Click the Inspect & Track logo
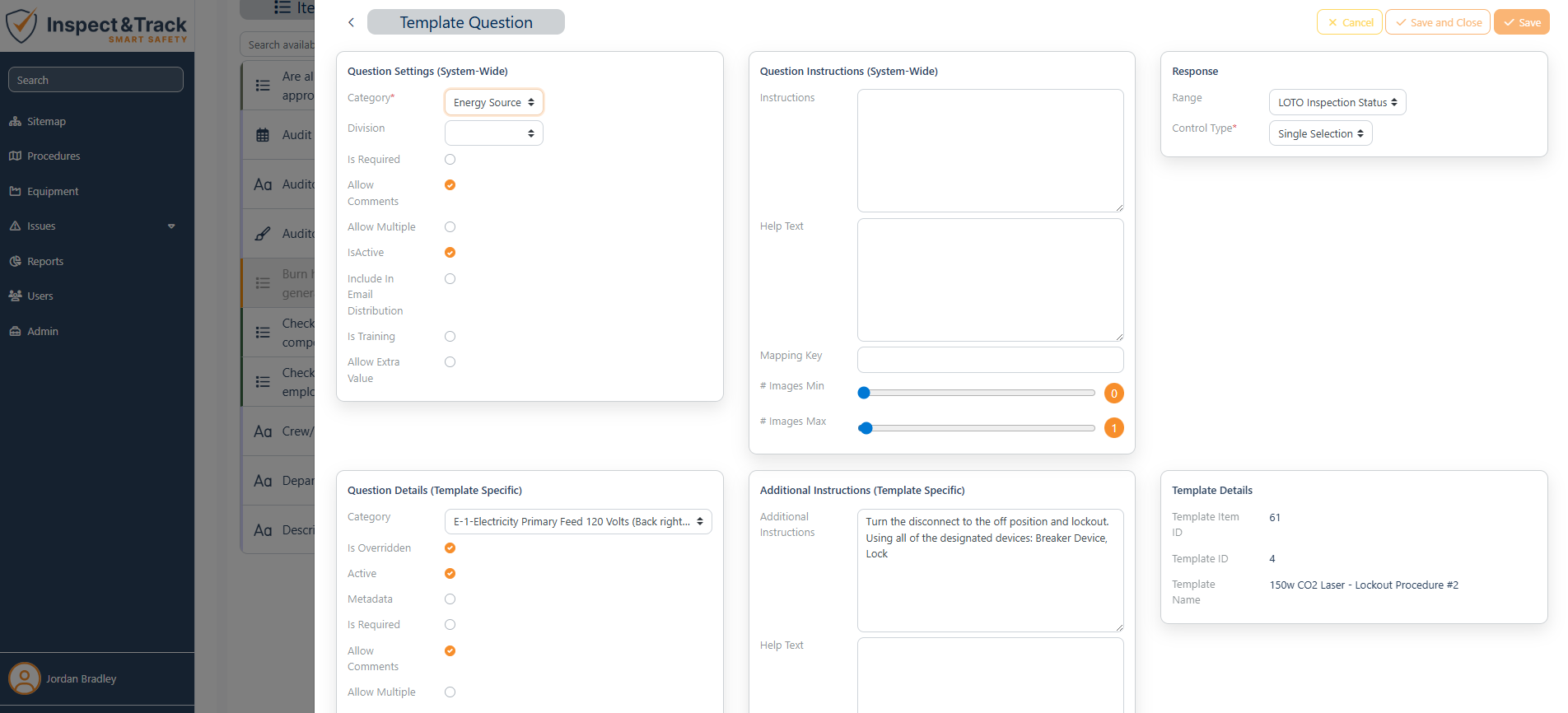Screen dimensions: 1568x713 click(97, 26)
